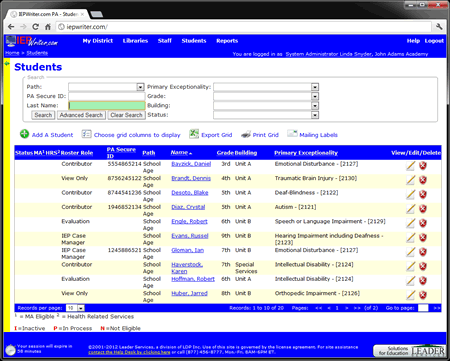Delete the Diaz, Crystal record with red icon
Screen dimensions: 450x361
(x=423, y=209)
